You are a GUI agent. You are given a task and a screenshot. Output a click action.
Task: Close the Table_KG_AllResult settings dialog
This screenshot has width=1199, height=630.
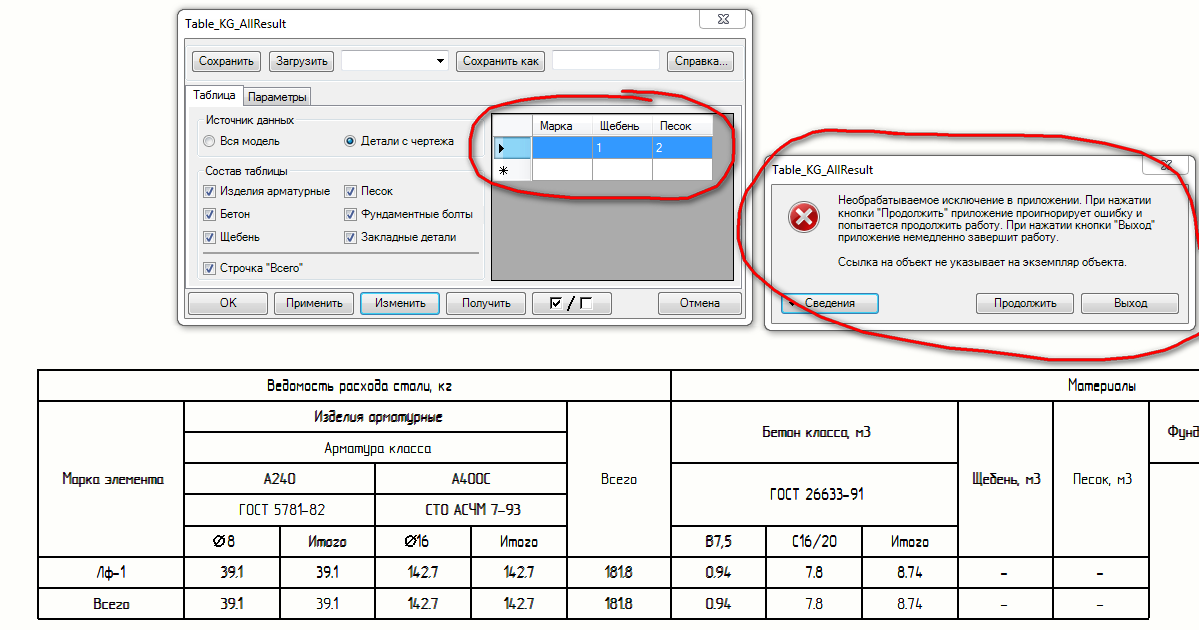723,19
